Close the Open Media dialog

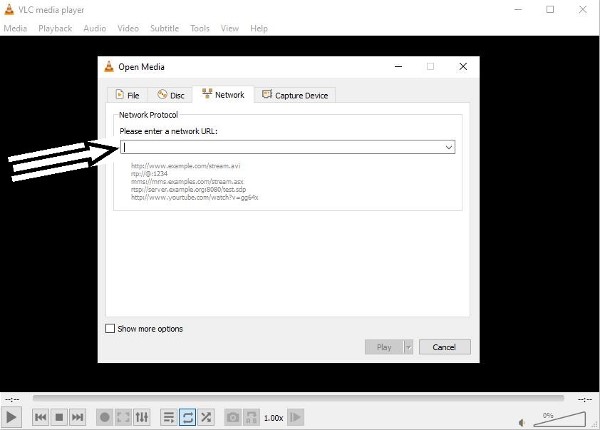click(x=463, y=67)
